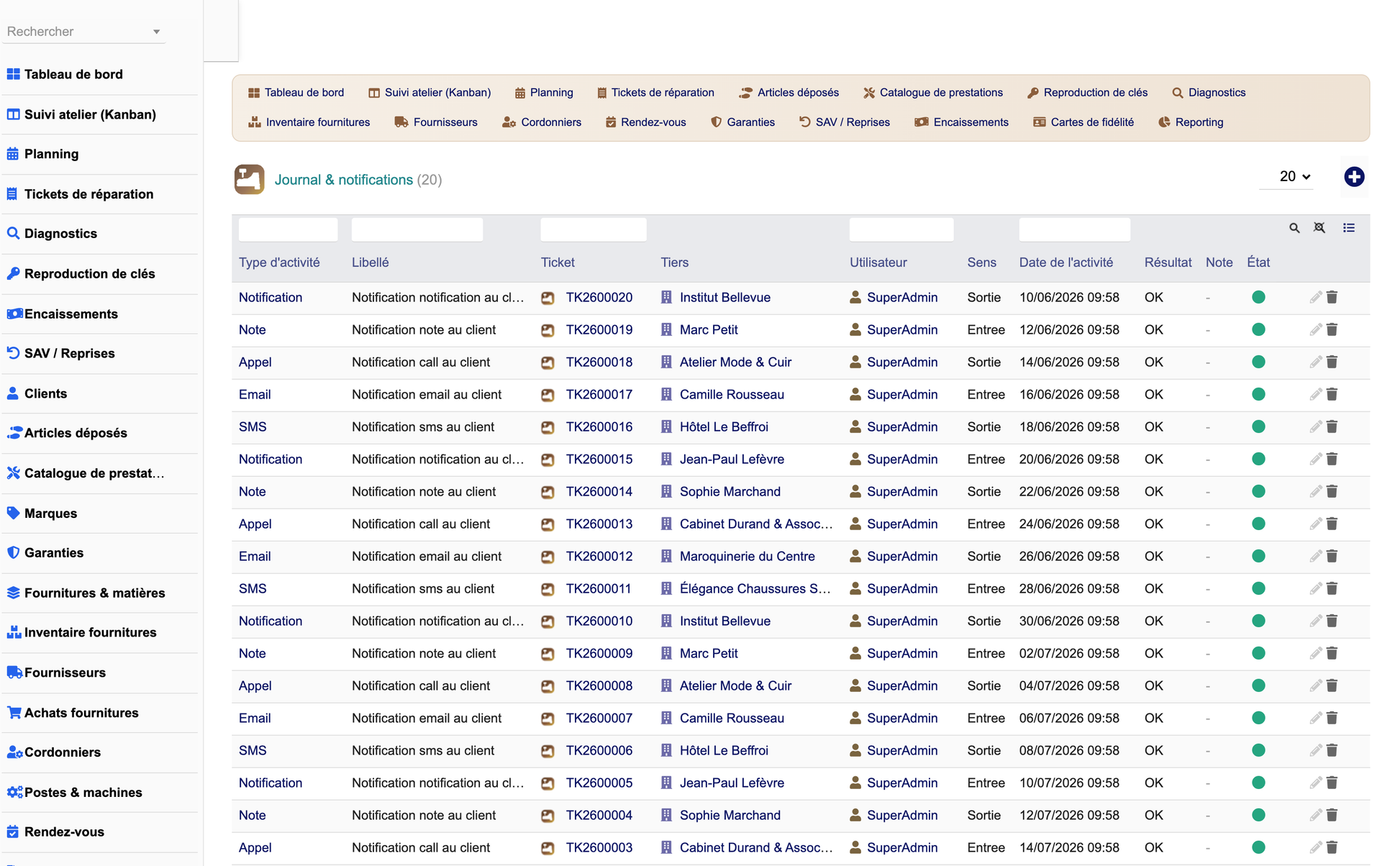Open the Note activity on row TK2600004

coord(253,815)
